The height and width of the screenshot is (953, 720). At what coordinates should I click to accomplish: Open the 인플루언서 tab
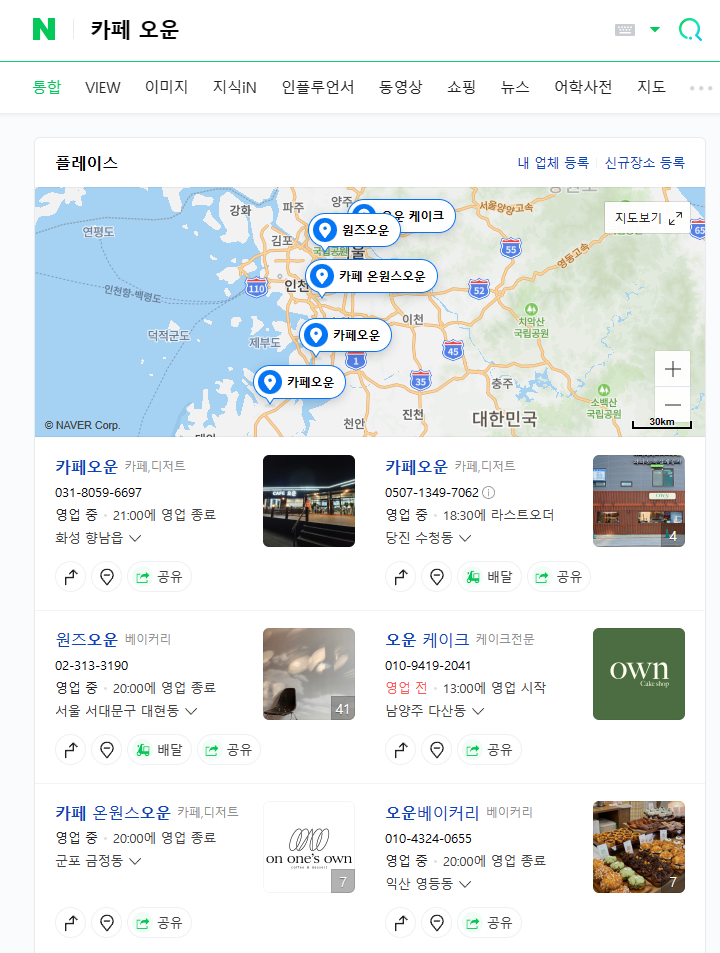coord(318,87)
